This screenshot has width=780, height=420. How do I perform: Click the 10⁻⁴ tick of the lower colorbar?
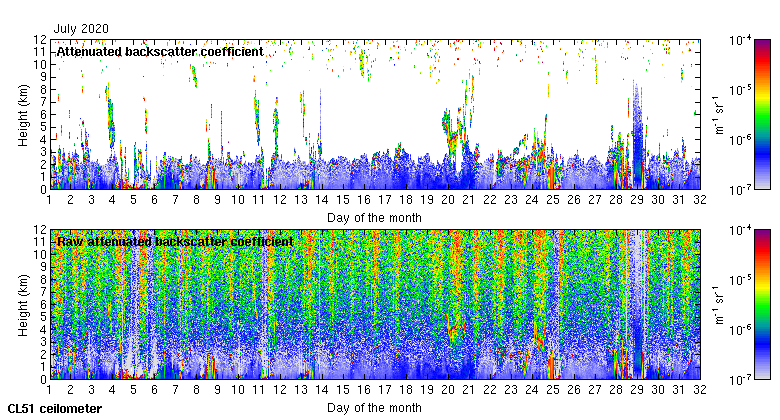pos(740,230)
